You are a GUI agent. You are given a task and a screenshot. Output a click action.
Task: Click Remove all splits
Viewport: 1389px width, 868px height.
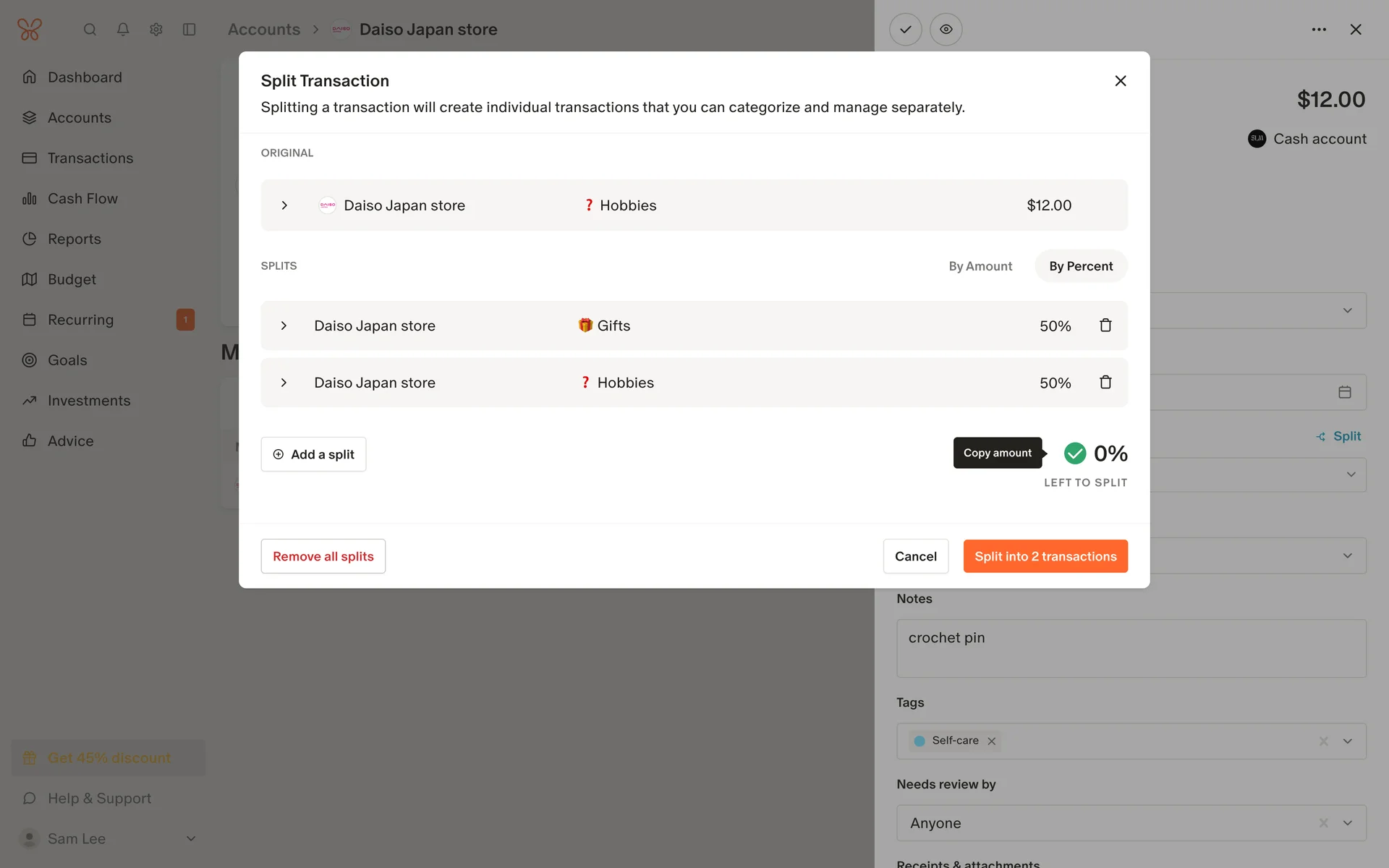coord(323,556)
